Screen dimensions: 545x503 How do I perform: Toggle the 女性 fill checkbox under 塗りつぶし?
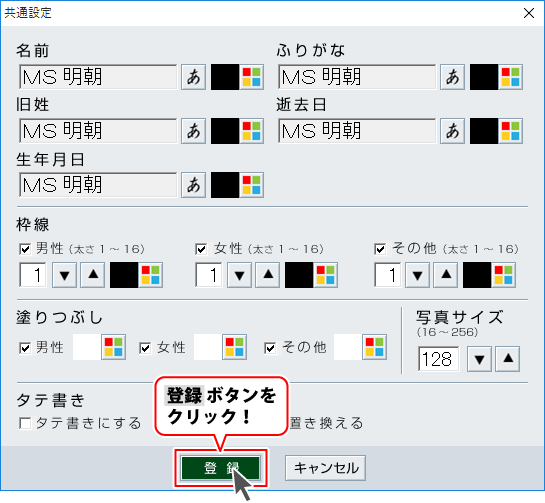pyautogui.click(x=145, y=348)
